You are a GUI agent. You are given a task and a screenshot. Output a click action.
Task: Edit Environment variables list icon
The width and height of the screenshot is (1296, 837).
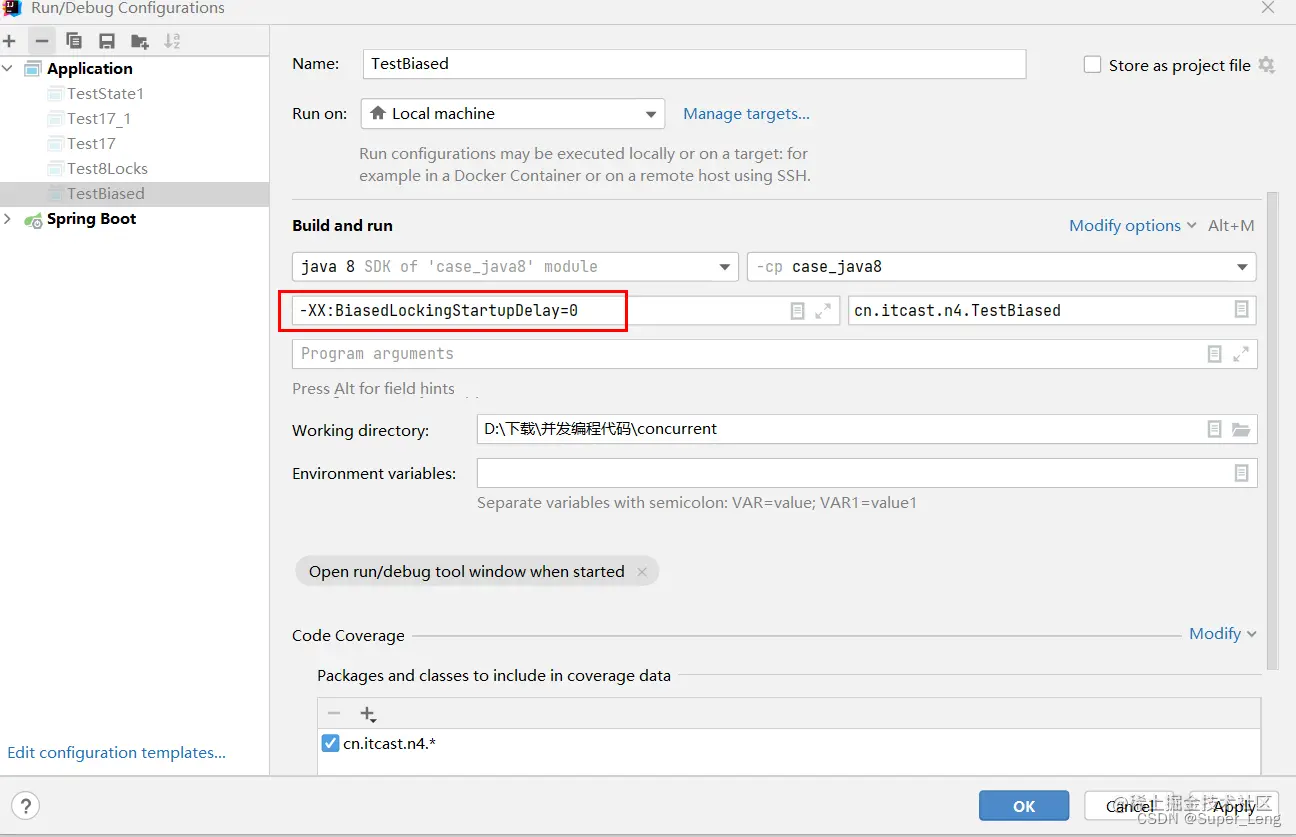click(x=1241, y=473)
